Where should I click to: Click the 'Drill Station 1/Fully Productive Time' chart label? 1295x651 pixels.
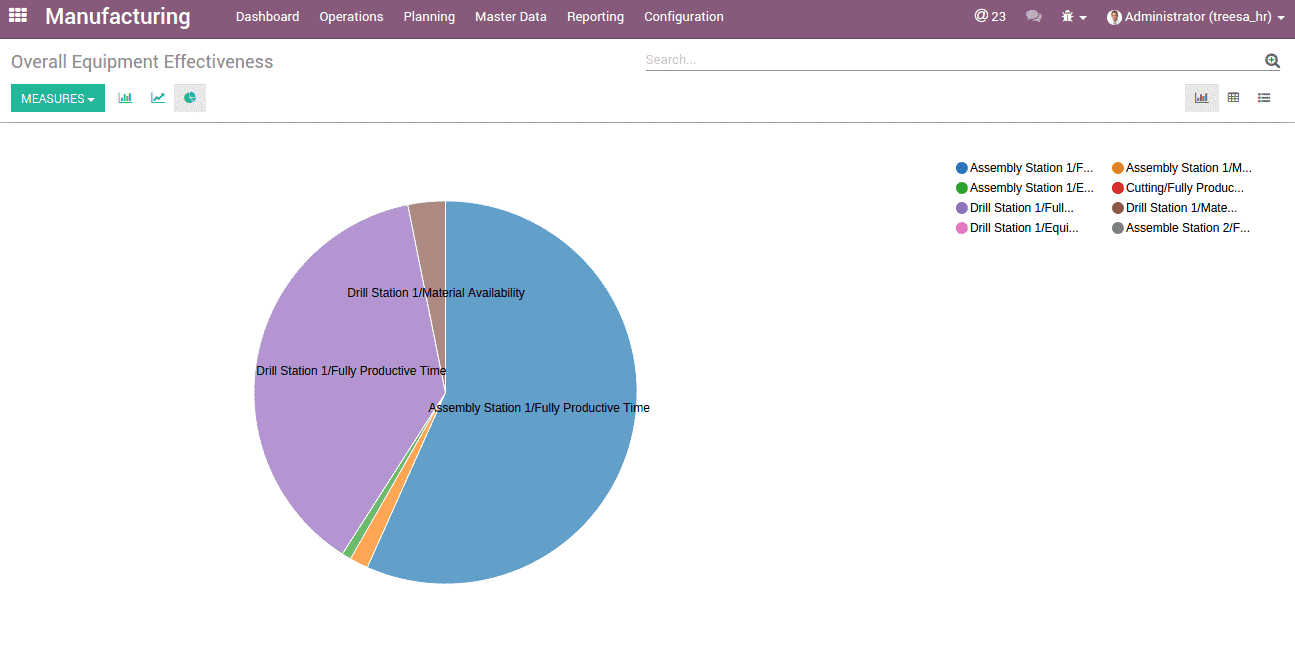[x=351, y=371]
